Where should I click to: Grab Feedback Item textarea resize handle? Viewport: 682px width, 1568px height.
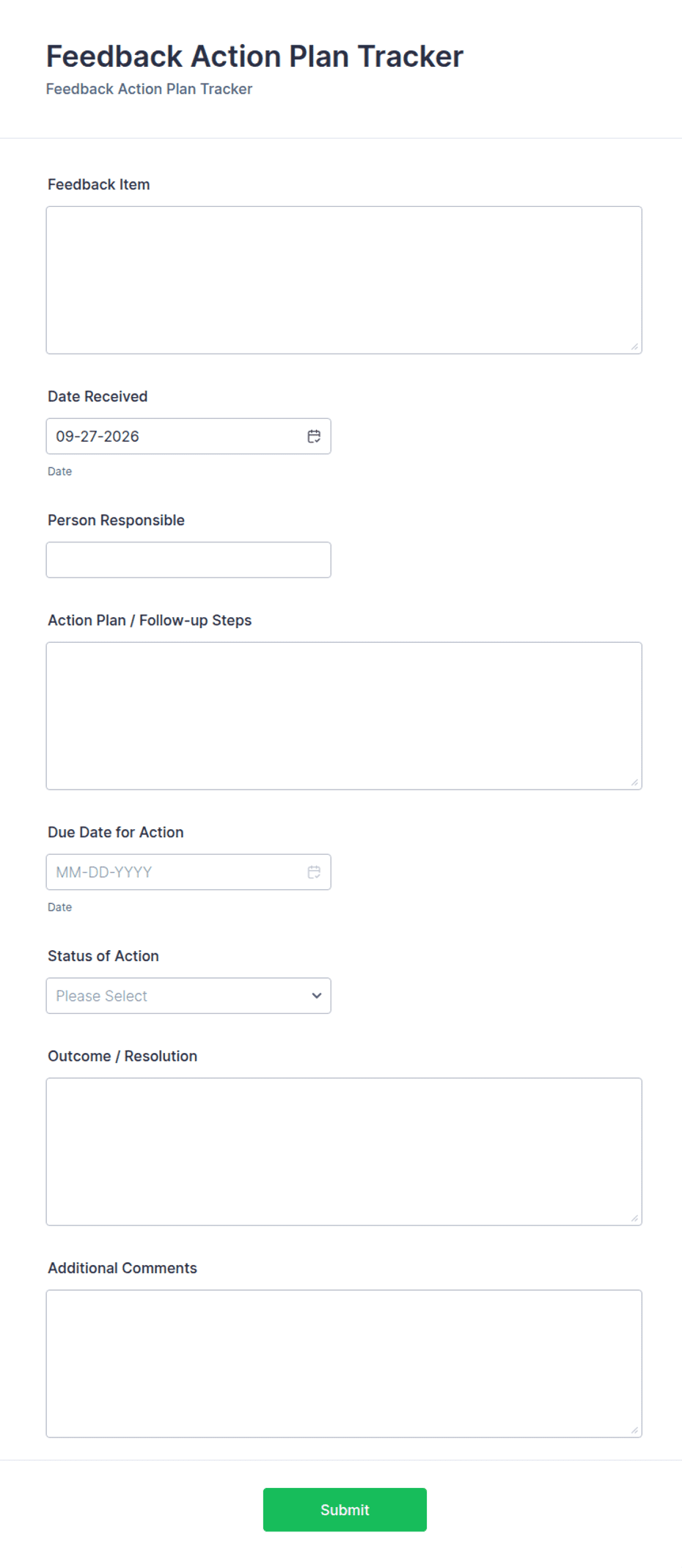point(634,346)
